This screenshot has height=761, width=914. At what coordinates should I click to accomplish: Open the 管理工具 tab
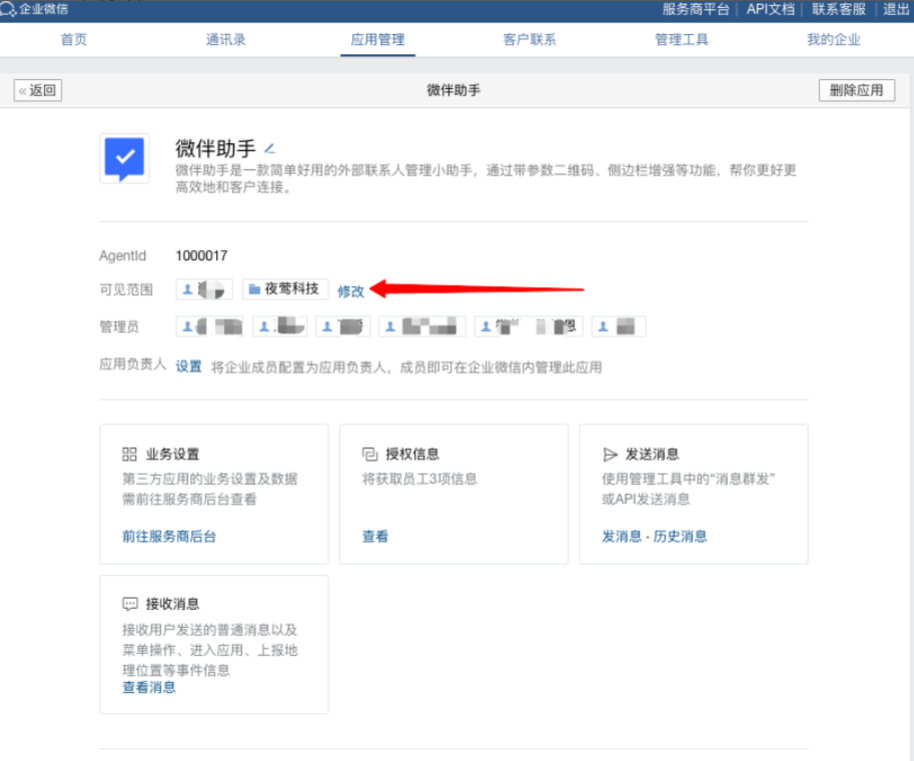click(682, 40)
